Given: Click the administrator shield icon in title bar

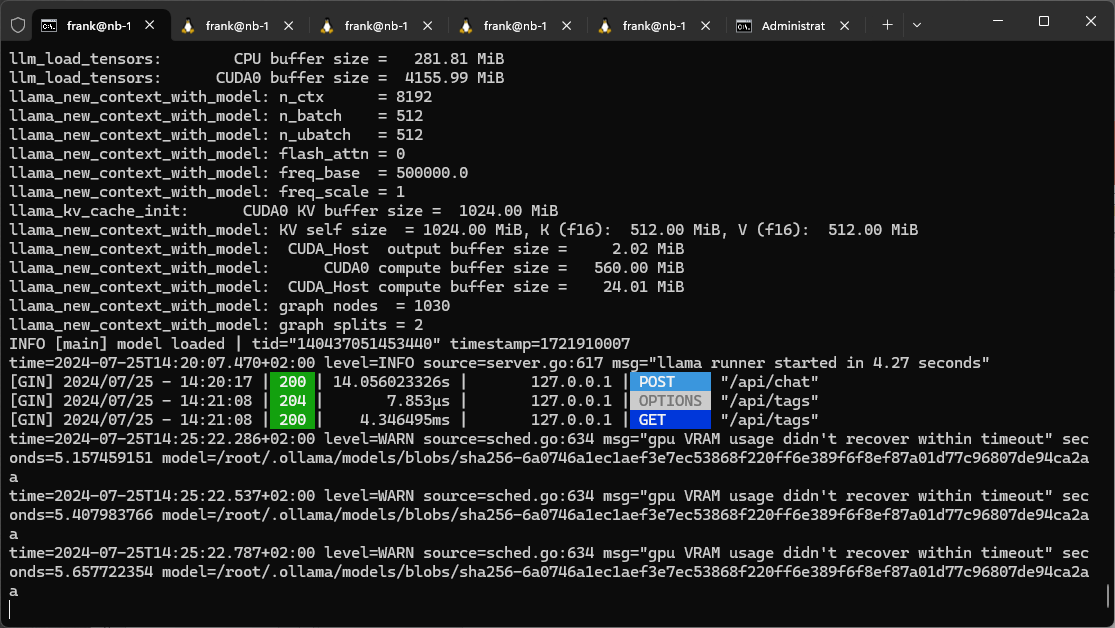Looking at the screenshot, I should [x=17, y=24].
